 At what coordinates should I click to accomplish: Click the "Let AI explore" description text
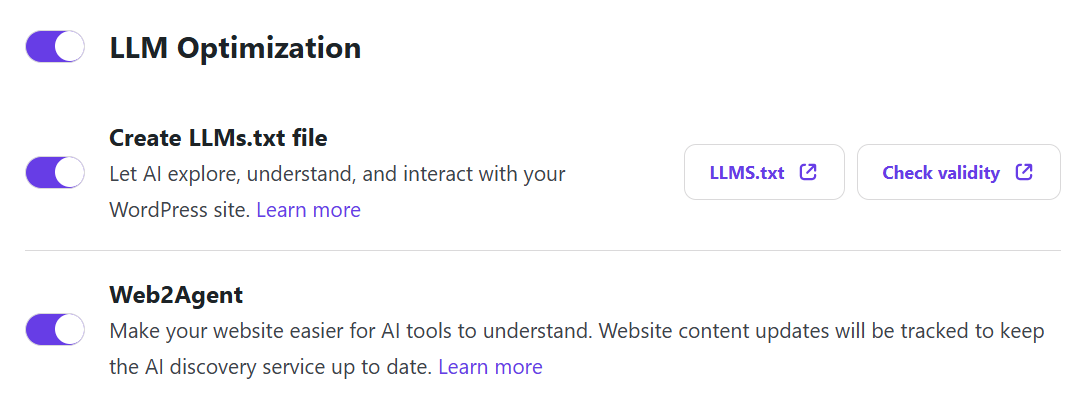pyautogui.click(x=337, y=174)
